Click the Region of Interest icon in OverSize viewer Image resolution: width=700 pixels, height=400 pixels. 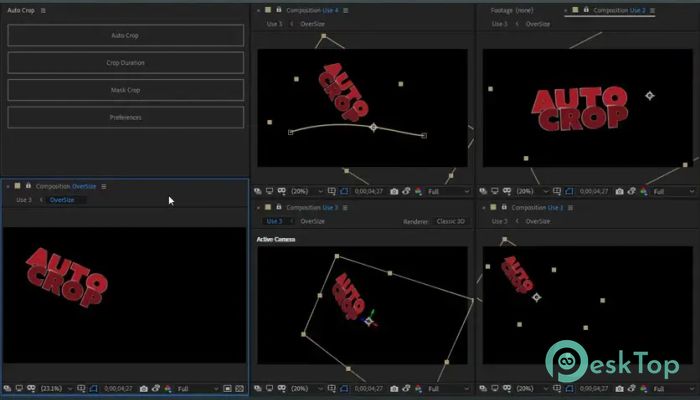(x=228, y=389)
